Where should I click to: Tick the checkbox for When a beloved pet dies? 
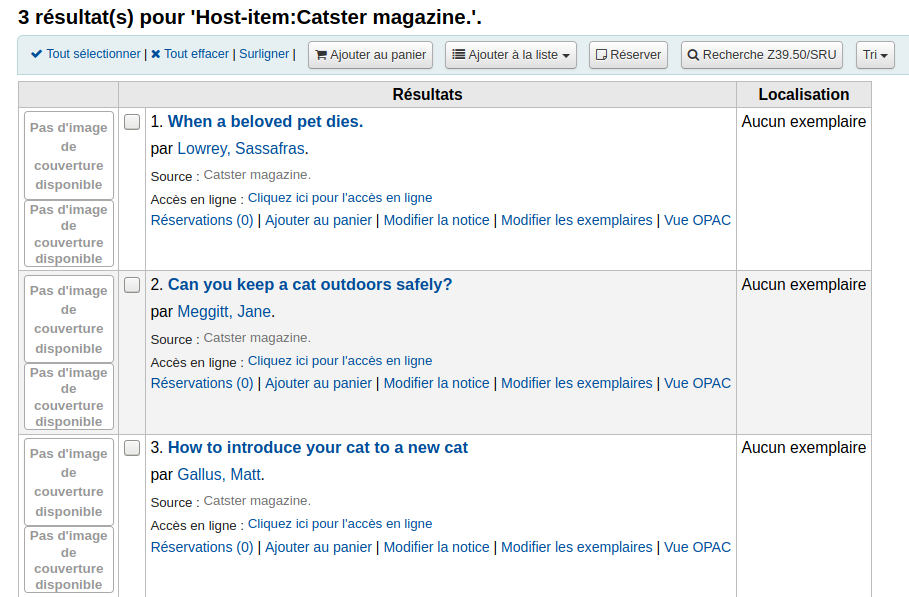tap(132, 122)
